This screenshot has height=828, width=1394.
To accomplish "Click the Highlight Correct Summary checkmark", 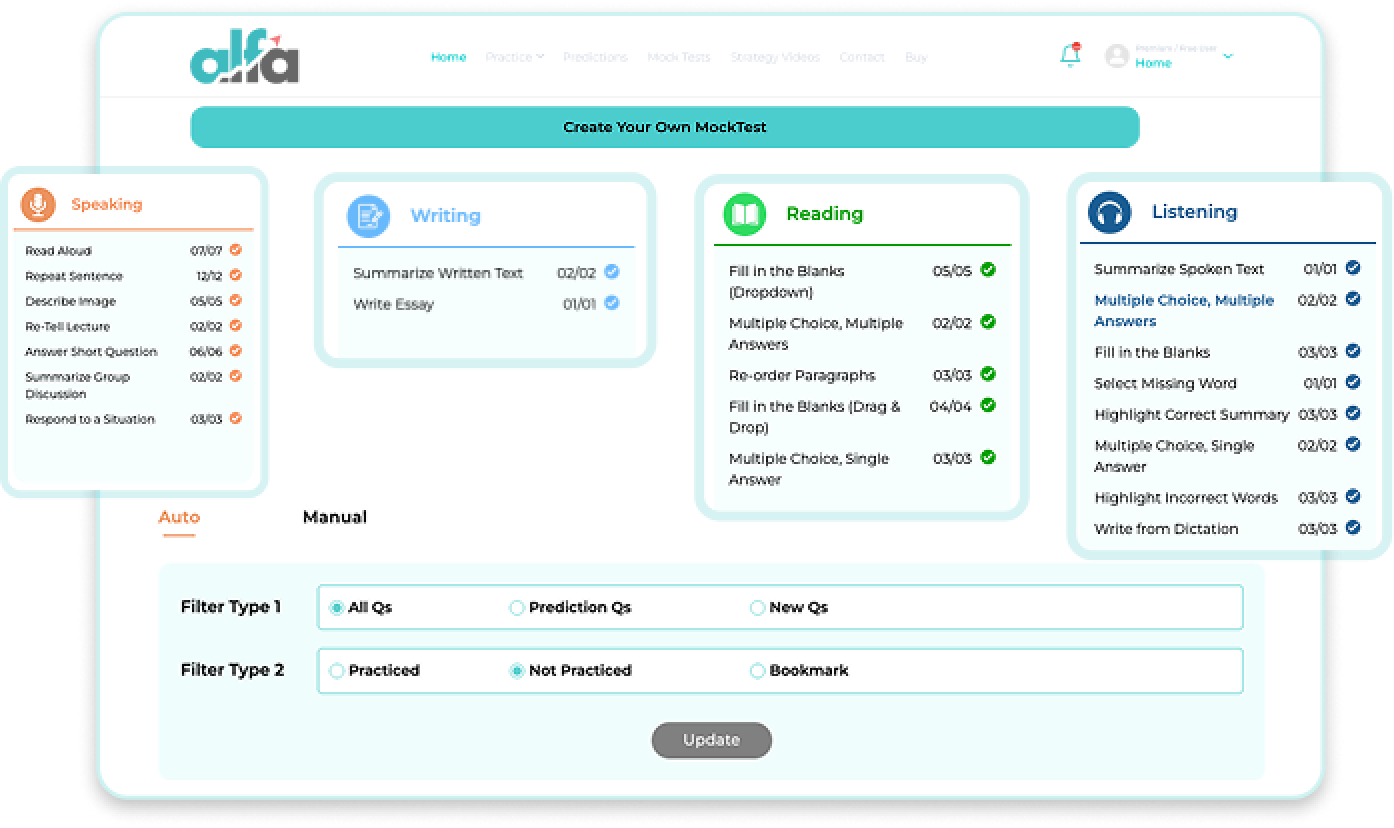I will pyautogui.click(x=1353, y=413).
